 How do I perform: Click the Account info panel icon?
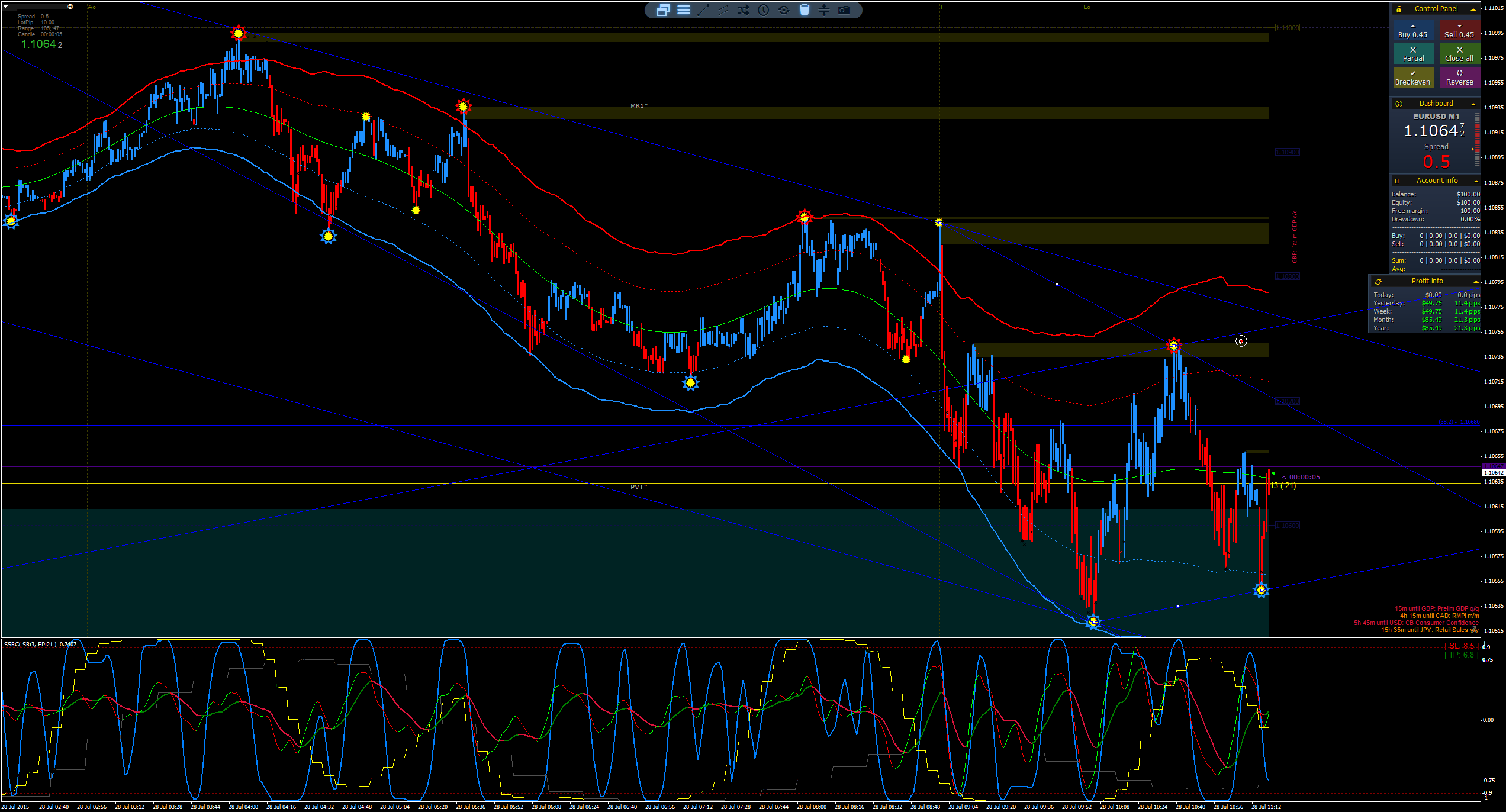[x=1397, y=181]
